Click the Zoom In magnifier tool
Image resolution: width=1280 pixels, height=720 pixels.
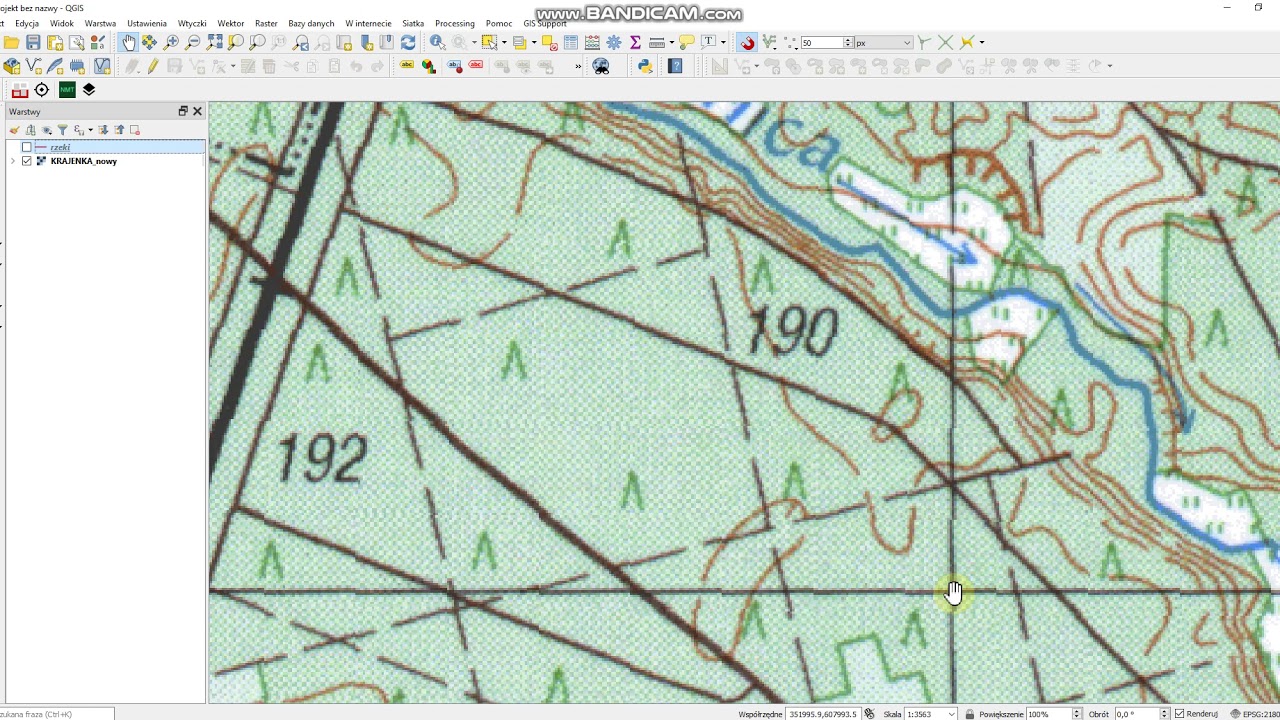(171, 42)
